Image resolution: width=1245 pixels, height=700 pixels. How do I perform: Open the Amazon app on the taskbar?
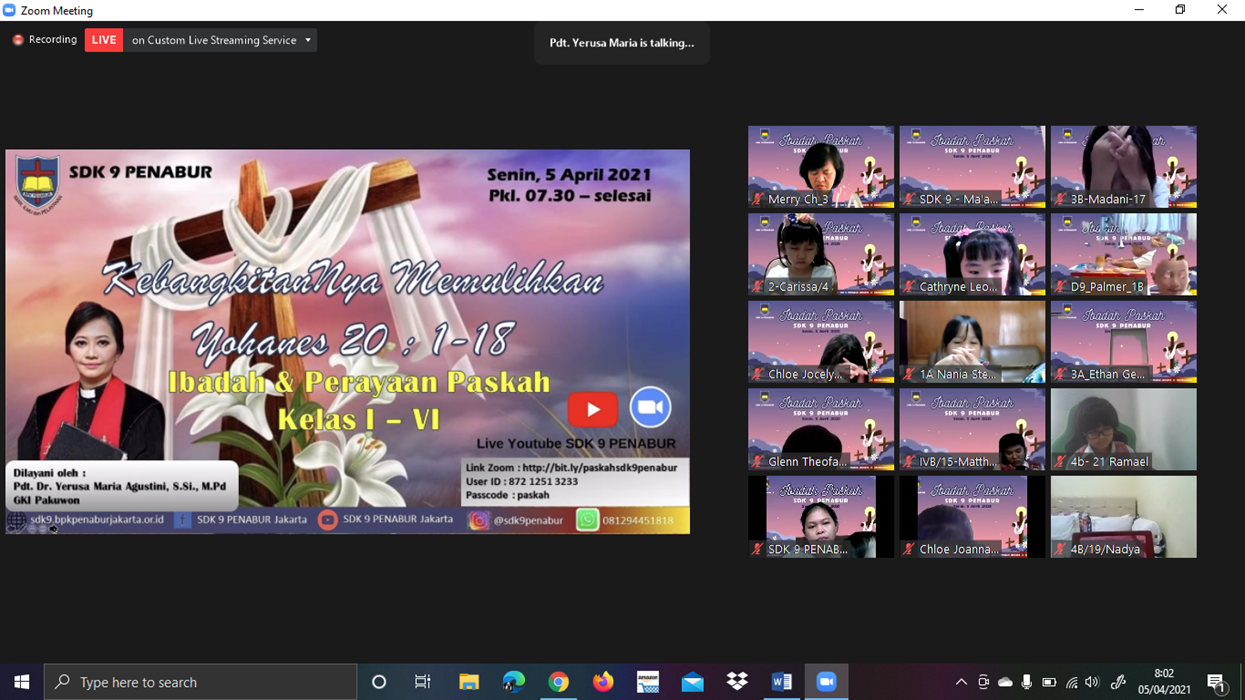(648, 682)
